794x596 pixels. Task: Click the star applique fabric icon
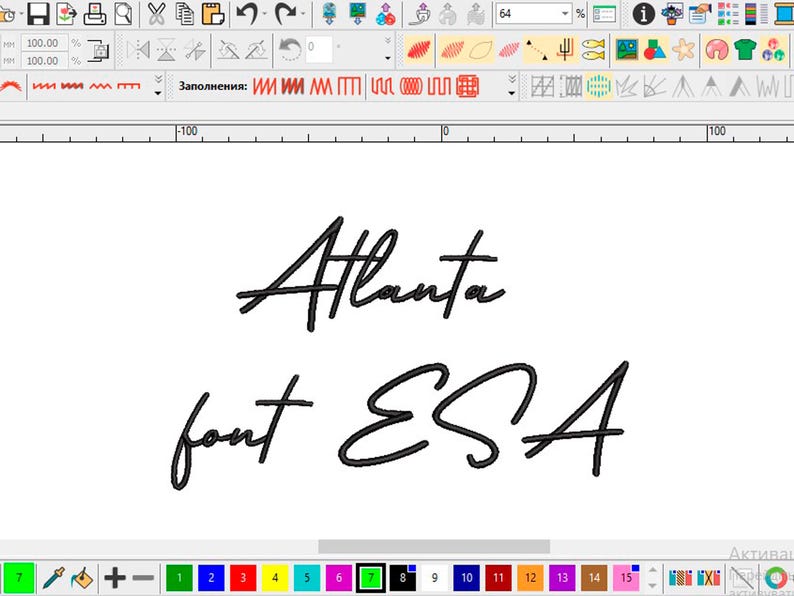click(684, 50)
